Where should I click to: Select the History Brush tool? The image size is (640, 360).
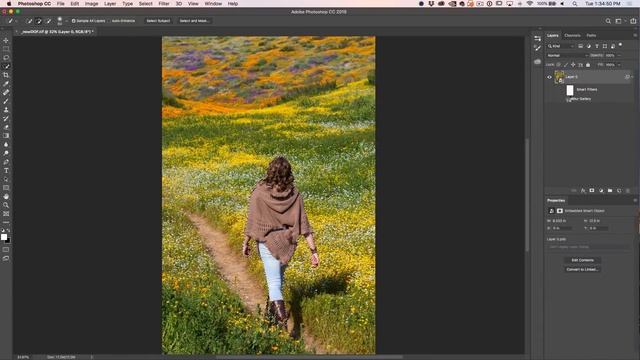tap(6, 118)
